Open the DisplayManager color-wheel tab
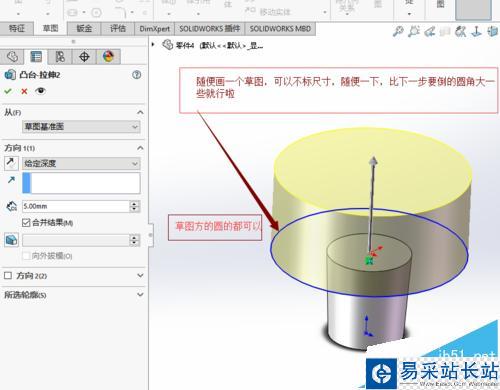The width and height of the screenshot is (500, 390). point(108,57)
